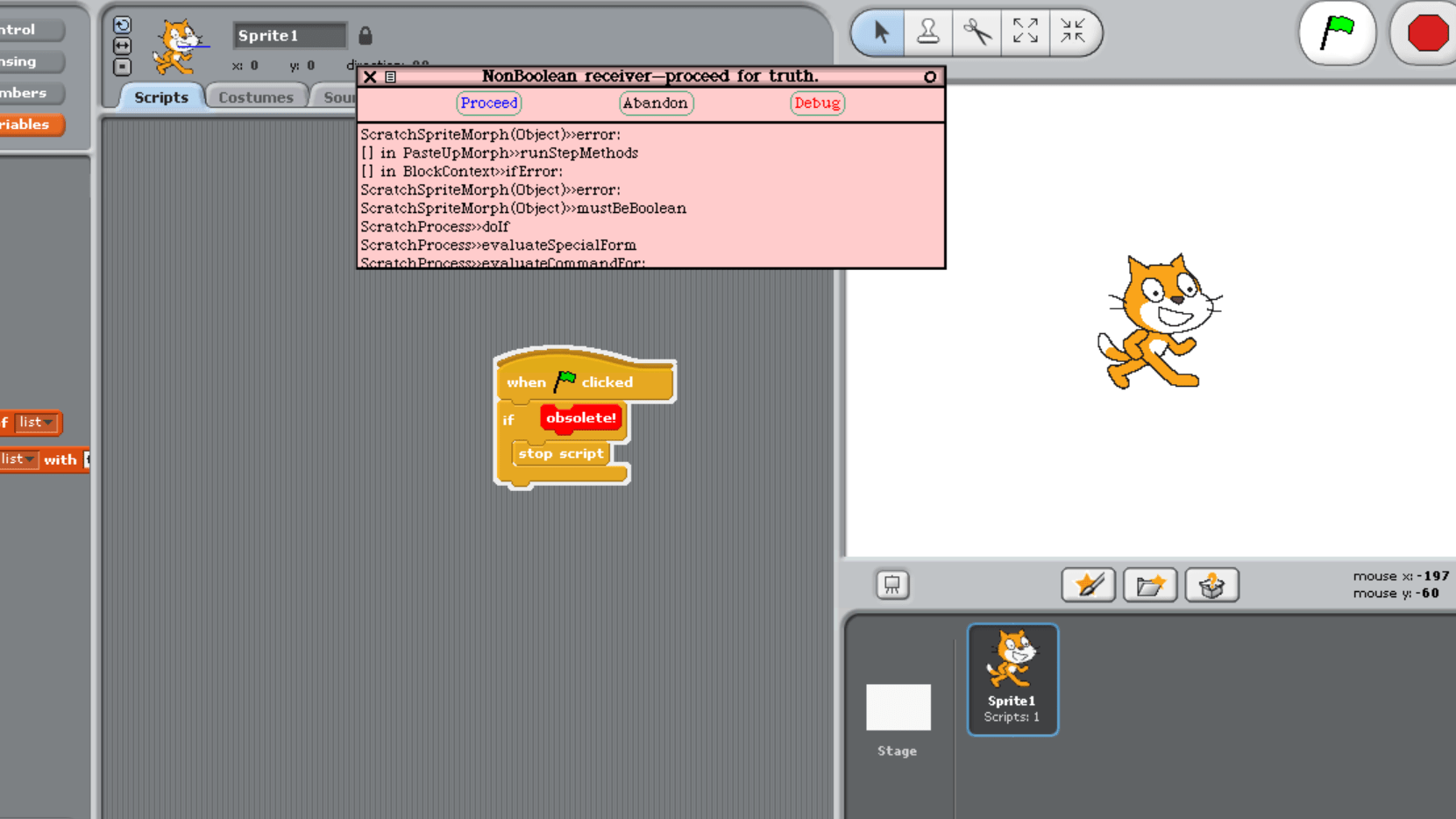Viewport: 1456px width, 819px height.
Task: Click the sprite thumbnail beside the name field
Action: (x=178, y=46)
